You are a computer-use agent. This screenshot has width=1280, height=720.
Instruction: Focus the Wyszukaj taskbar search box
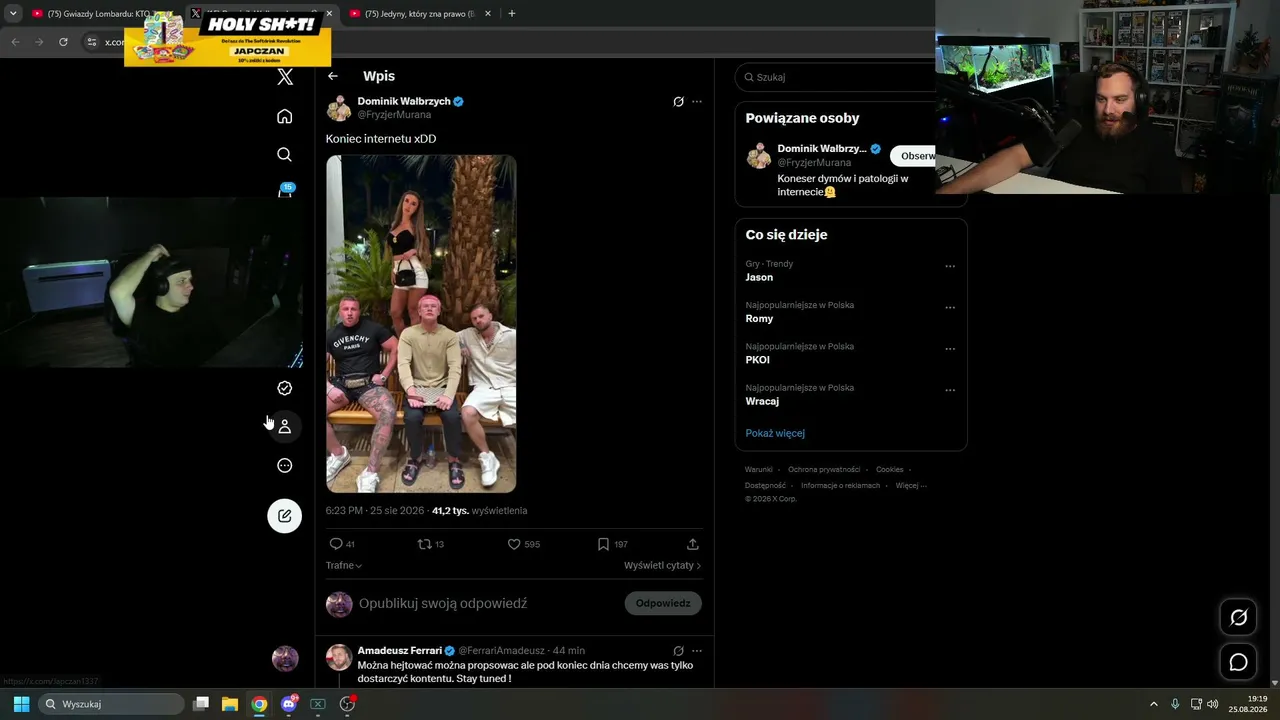point(111,704)
